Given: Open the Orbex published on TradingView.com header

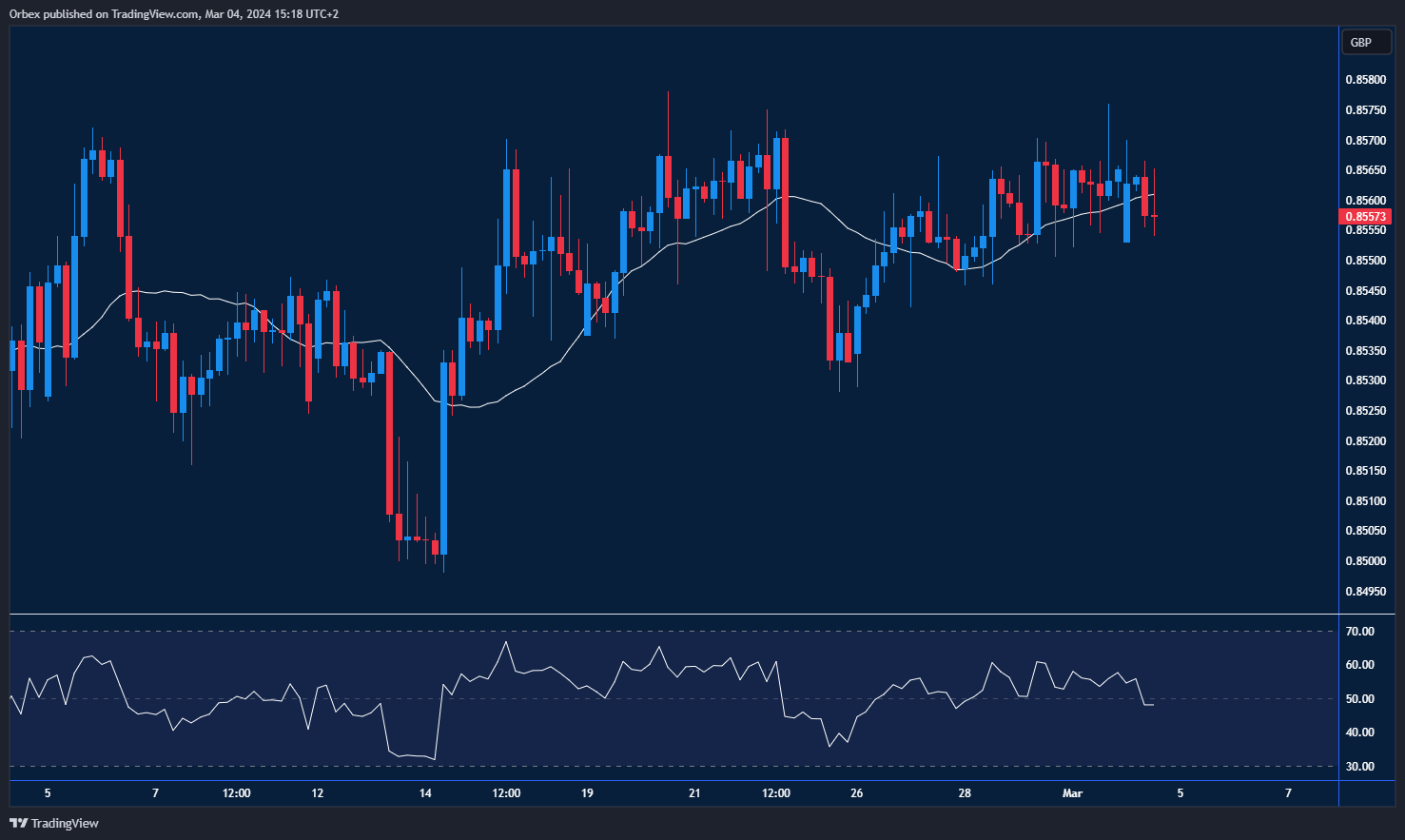Looking at the screenshot, I should [x=174, y=13].
